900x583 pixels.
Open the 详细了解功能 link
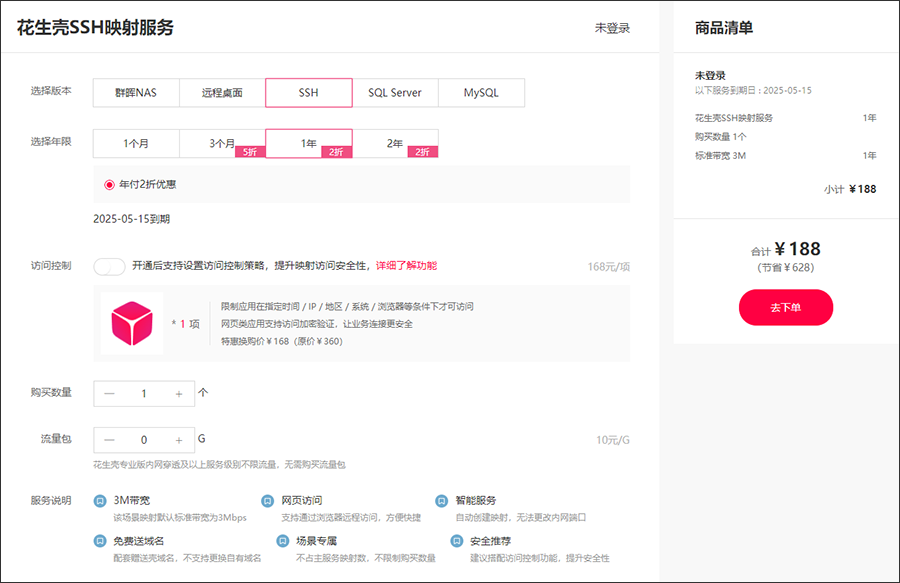[406, 266]
